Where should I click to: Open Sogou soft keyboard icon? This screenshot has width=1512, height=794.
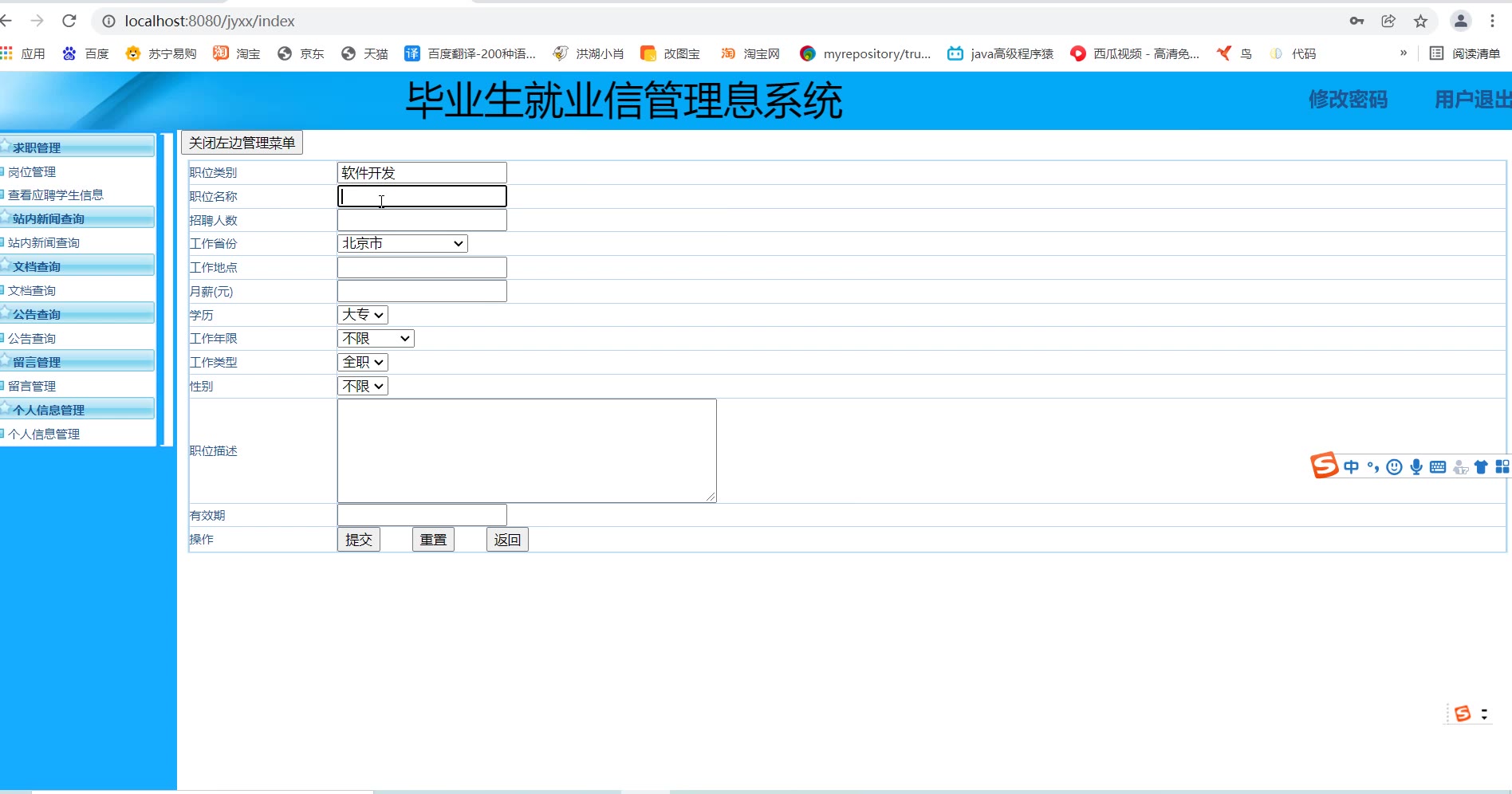click(1438, 467)
